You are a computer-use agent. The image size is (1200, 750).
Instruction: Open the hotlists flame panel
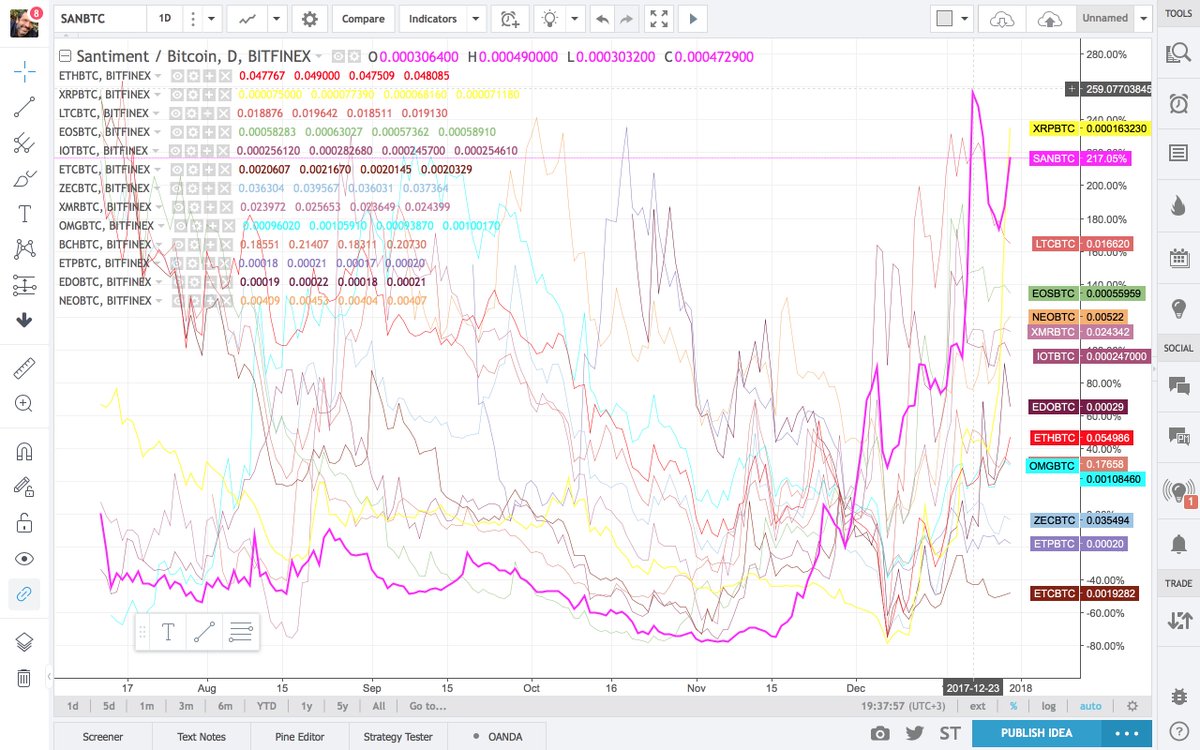click(x=1178, y=206)
